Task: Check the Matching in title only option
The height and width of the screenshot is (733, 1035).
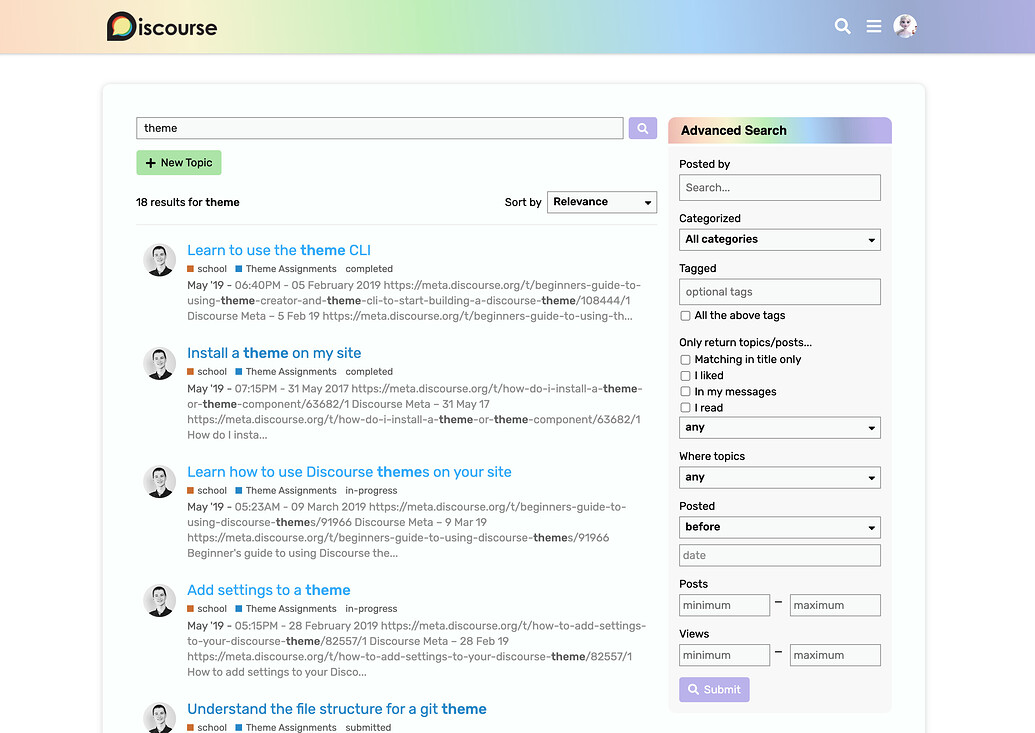Action: click(x=686, y=360)
